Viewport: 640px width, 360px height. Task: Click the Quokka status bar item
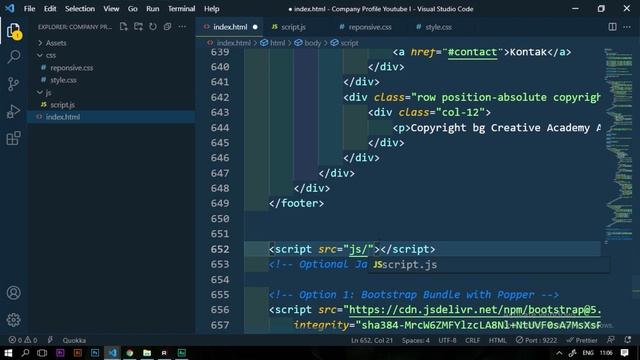pyautogui.click(x=74, y=340)
